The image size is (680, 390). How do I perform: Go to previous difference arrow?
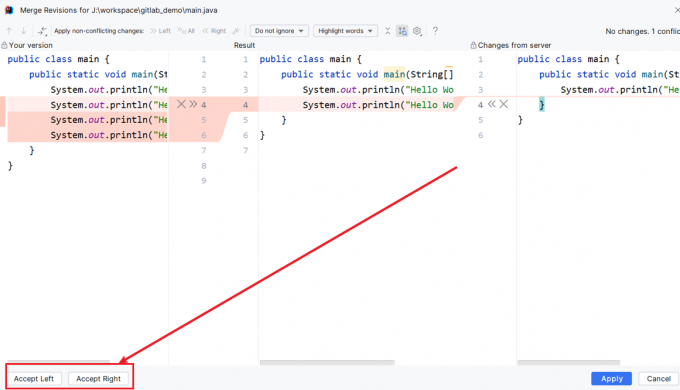pyautogui.click(x=9, y=31)
